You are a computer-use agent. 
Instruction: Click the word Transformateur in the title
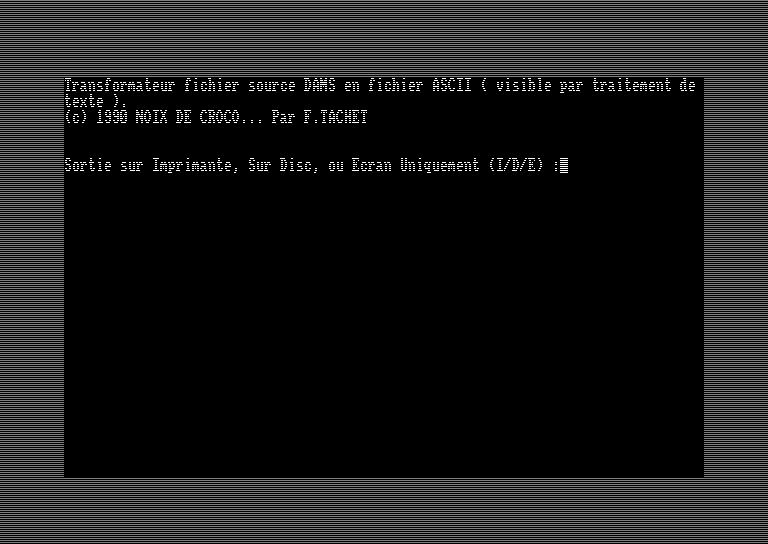tap(120, 85)
